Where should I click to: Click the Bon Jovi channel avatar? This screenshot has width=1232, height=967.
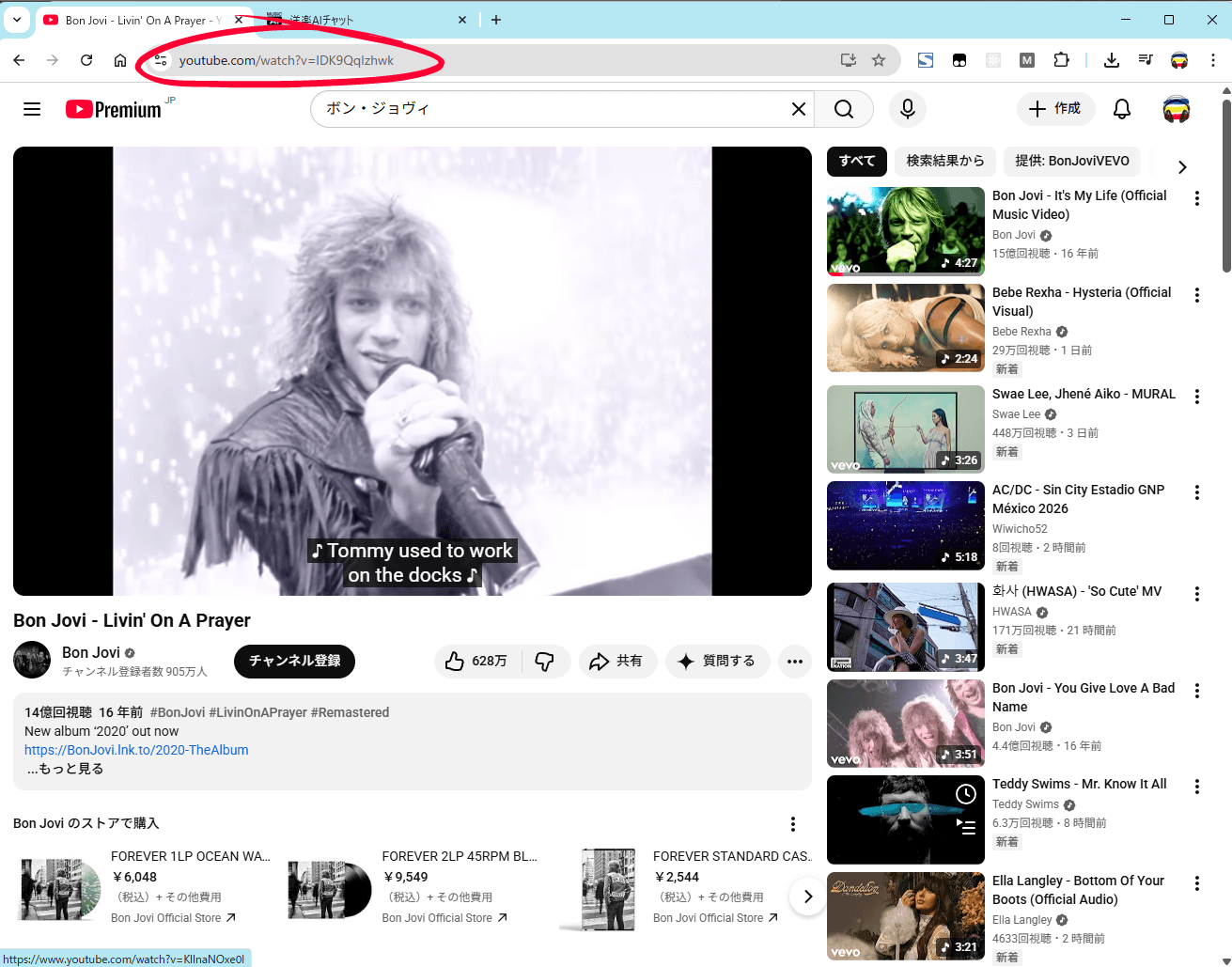pyautogui.click(x=32, y=660)
